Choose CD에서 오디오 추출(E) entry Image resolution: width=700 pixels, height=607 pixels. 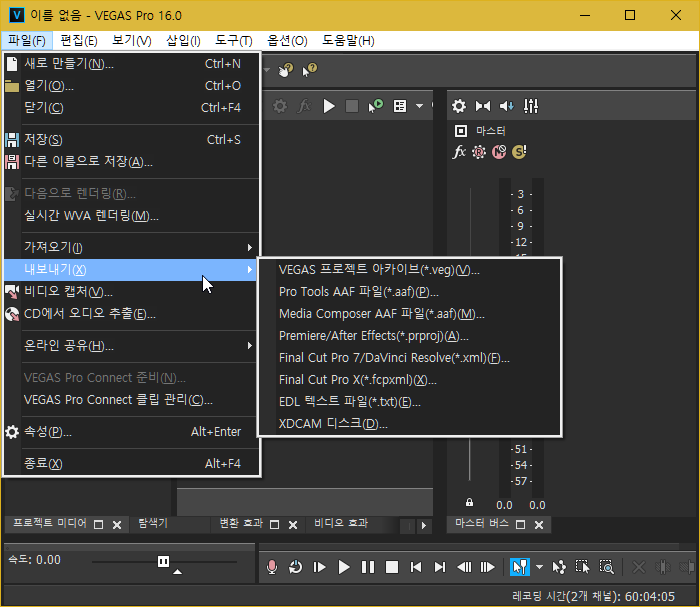tap(132, 313)
